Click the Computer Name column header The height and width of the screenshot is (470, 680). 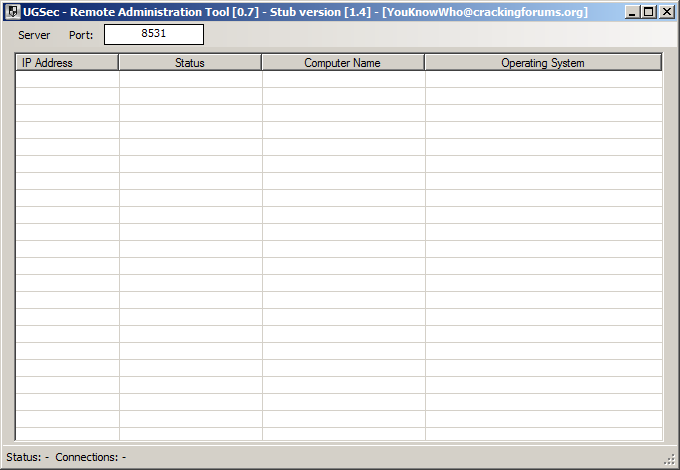click(x=342, y=63)
